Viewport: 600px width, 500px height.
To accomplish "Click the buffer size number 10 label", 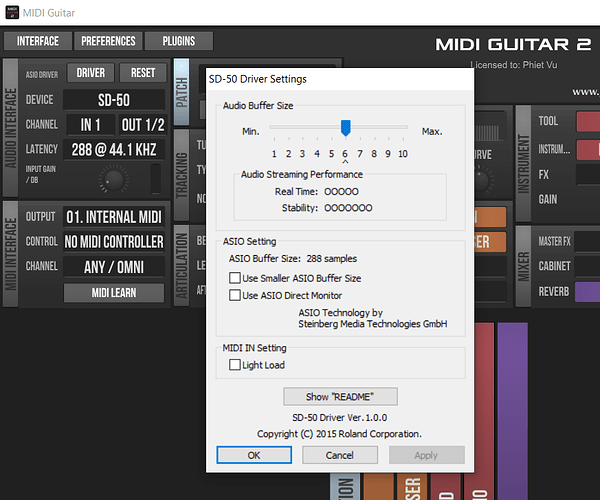I will click(x=403, y=154).
